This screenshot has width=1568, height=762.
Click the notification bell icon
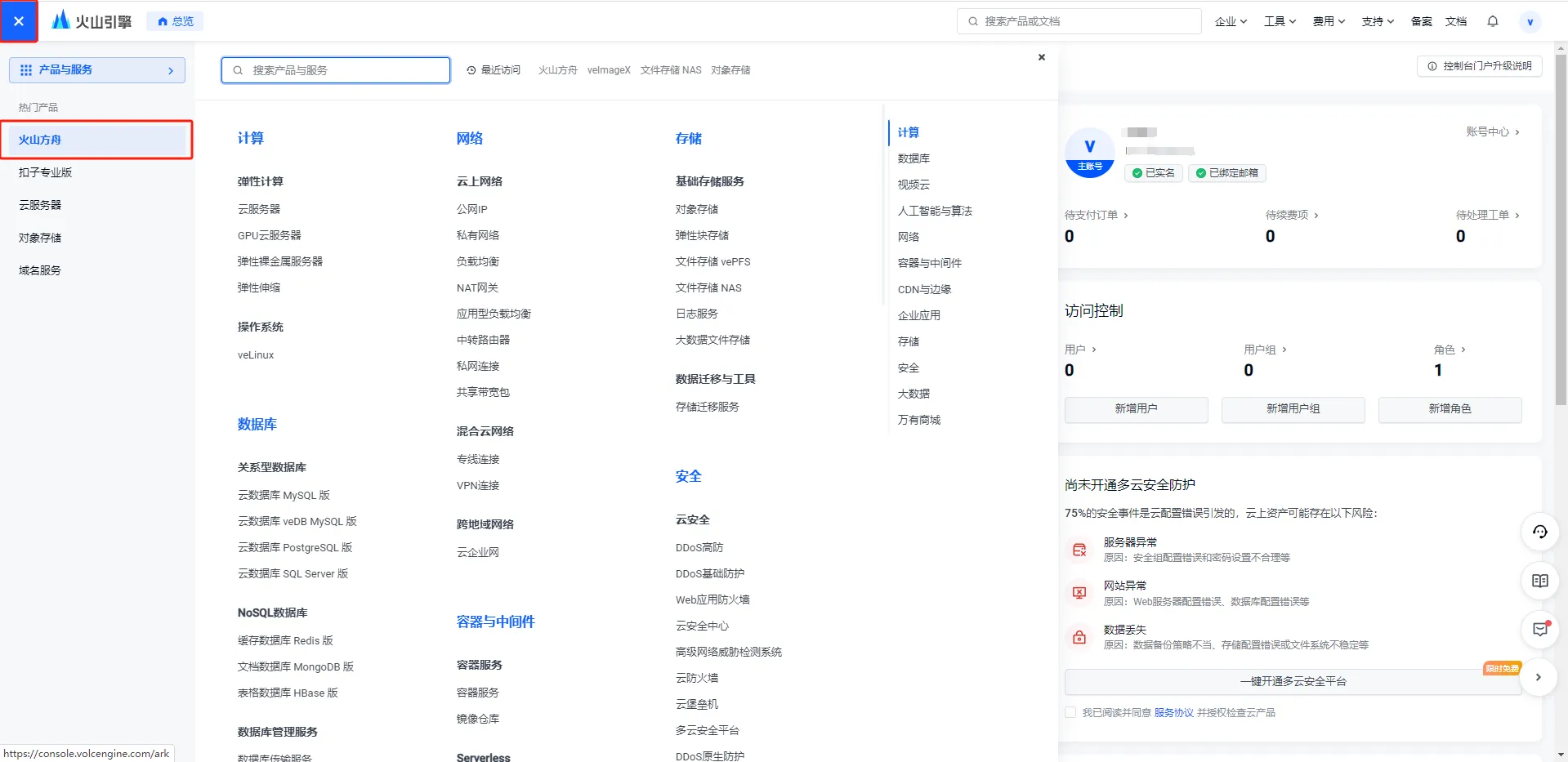(x=1492, y=21)
